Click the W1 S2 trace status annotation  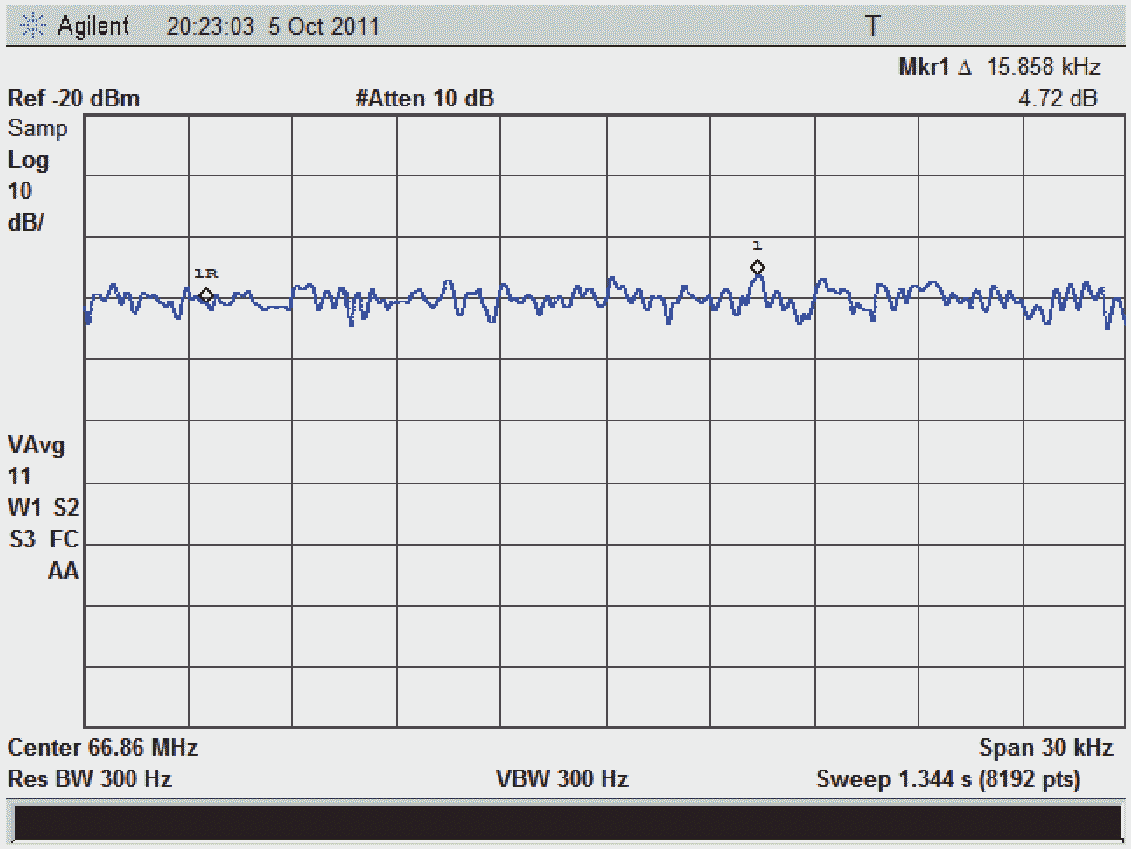pos(43,508)
